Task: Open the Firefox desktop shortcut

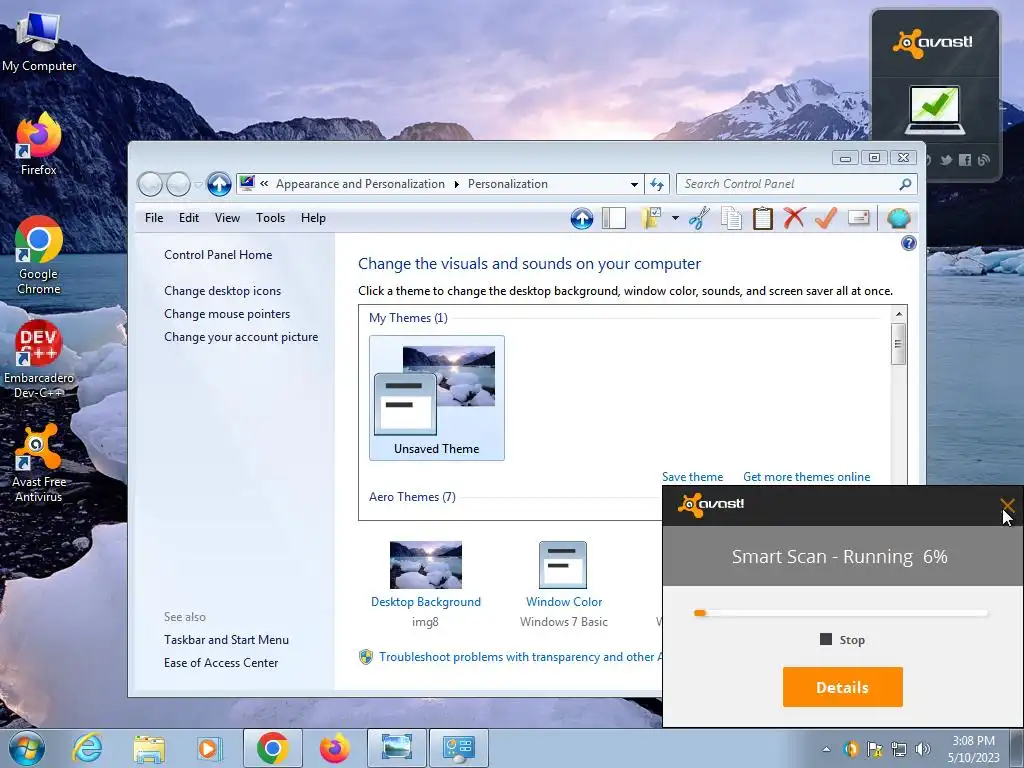Action: pos(39,144)
